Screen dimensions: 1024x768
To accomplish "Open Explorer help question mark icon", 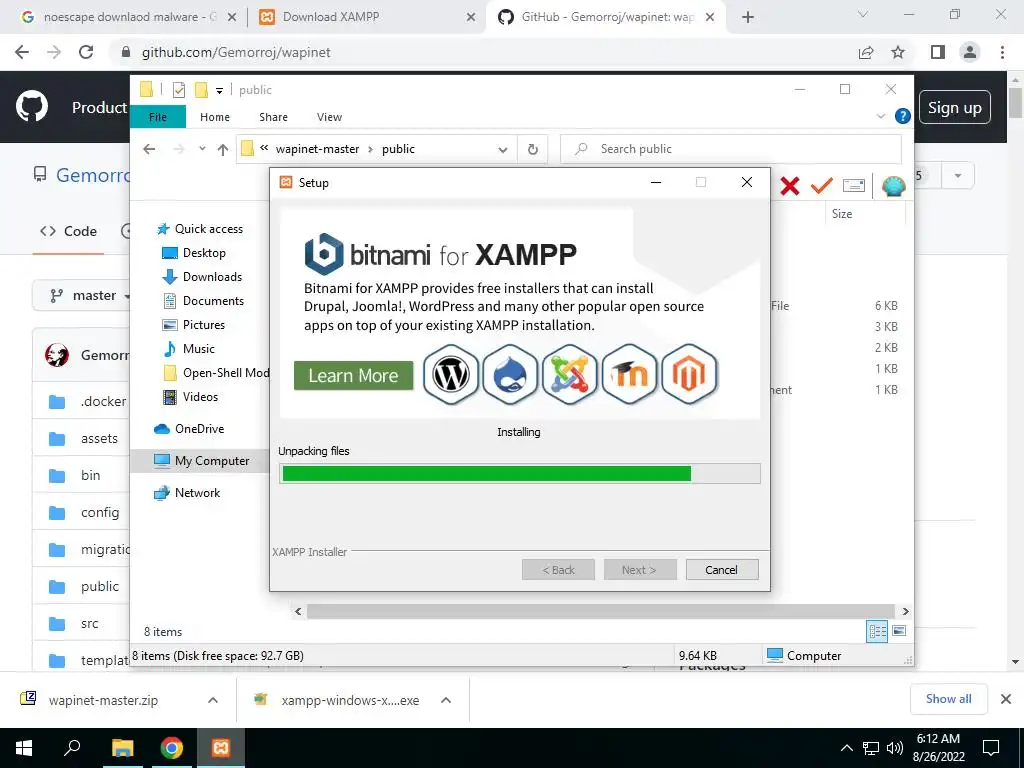I will (x=903, y=116).
